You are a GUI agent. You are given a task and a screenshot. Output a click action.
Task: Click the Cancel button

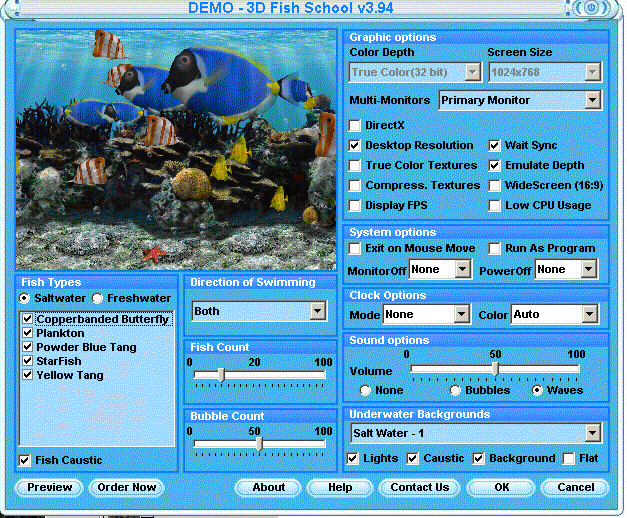(575, 488)
